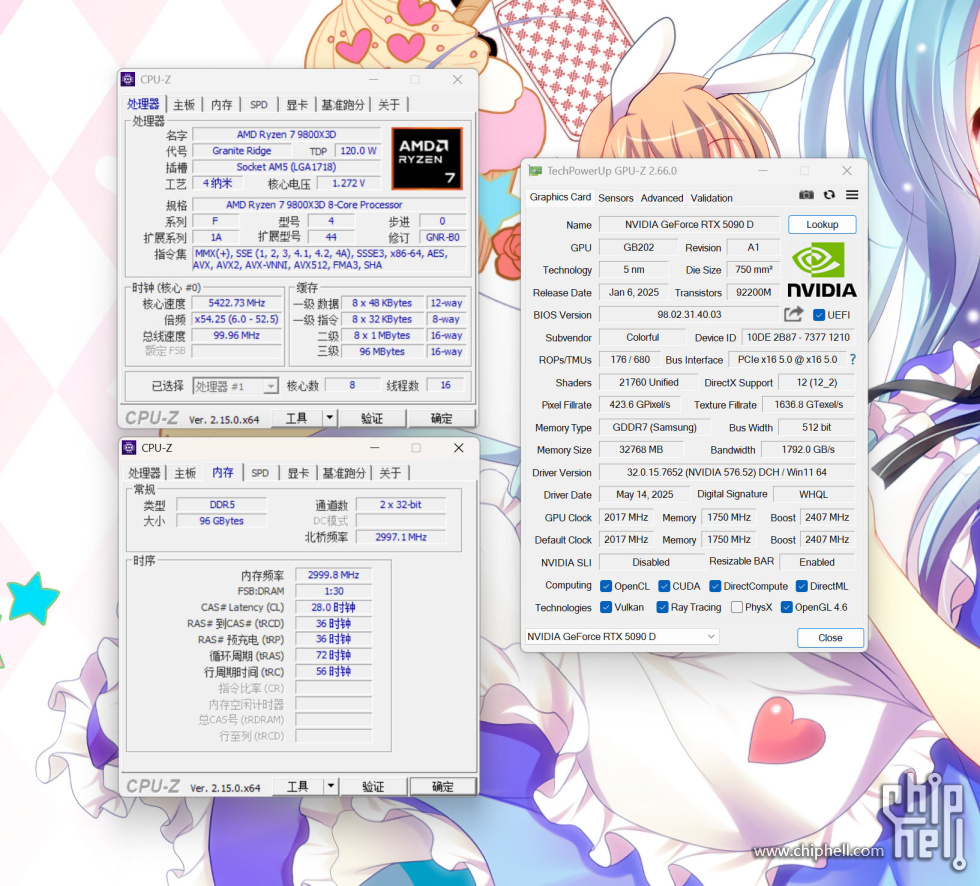Click the 核心速度 value 5422.73 MHz
The width and height of the screenshot is (980, 886).
236,303
